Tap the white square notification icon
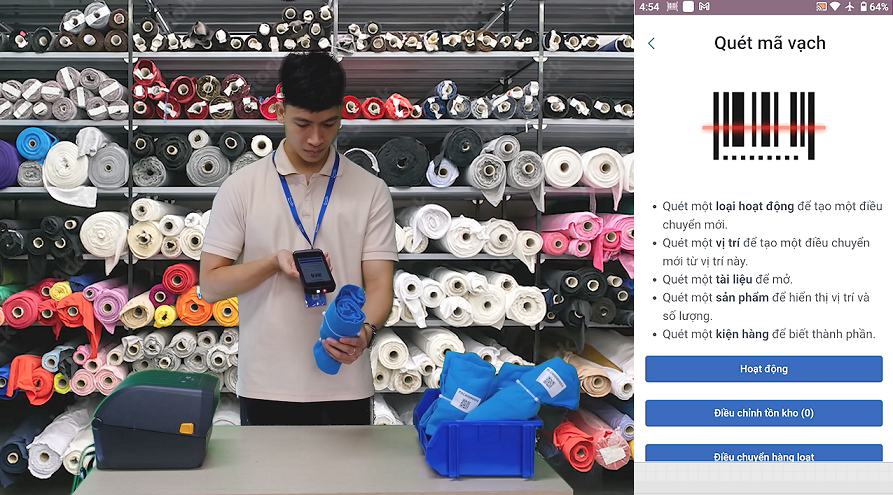Screen dimensions: 893x495 (x=688, y=7)
